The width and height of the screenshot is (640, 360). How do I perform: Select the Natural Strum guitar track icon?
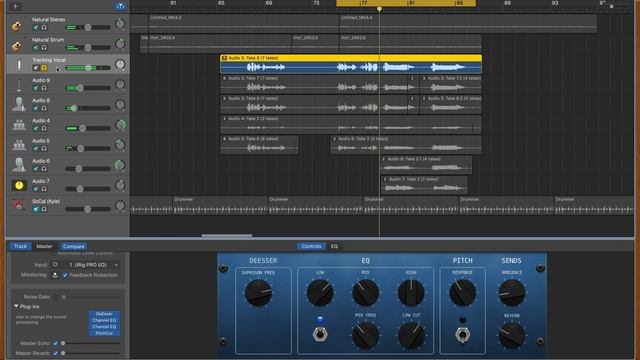pyautogui.click(x=16, y=46)
